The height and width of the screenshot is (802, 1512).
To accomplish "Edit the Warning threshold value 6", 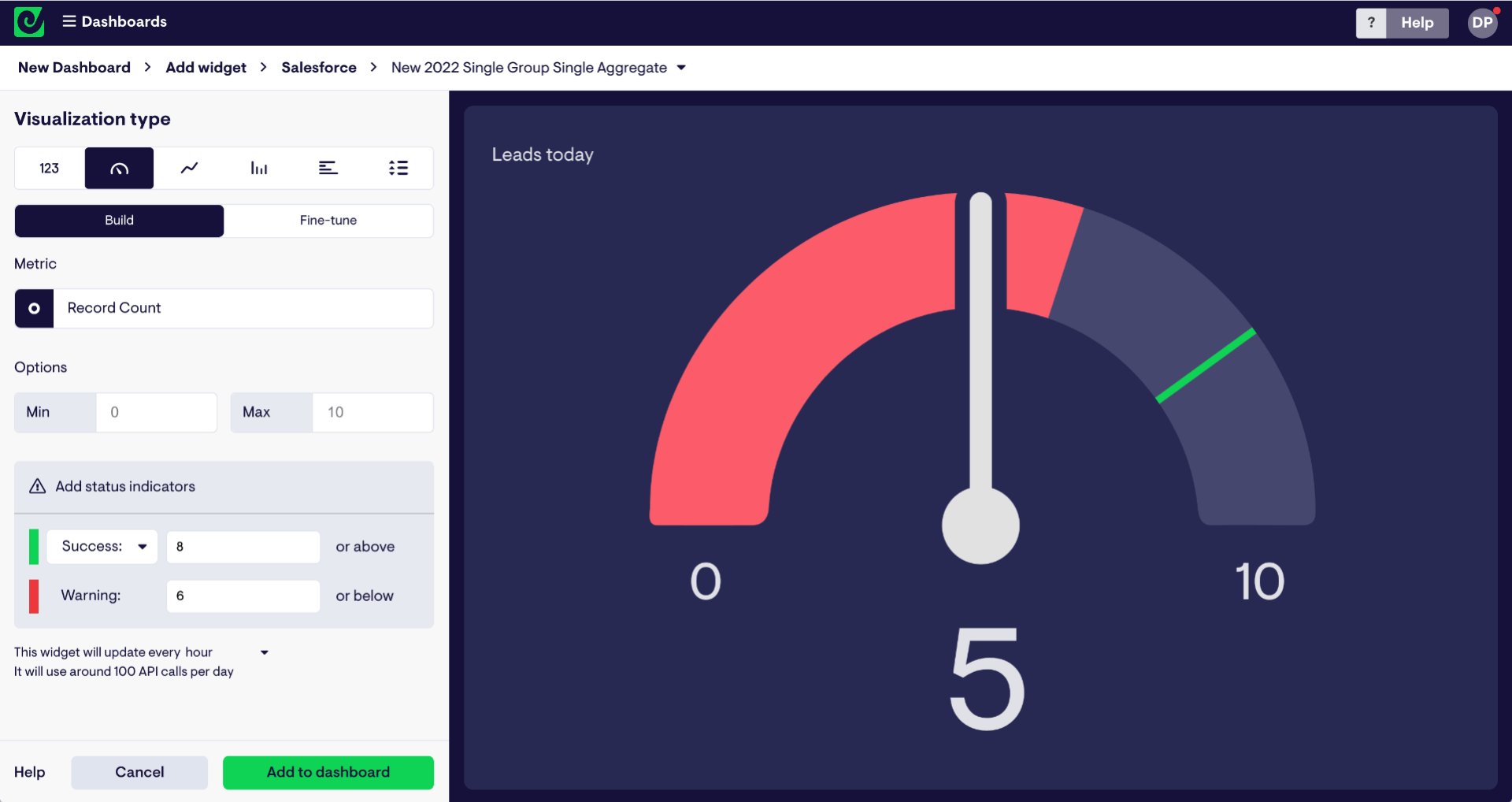I will [x=243, y=596].
